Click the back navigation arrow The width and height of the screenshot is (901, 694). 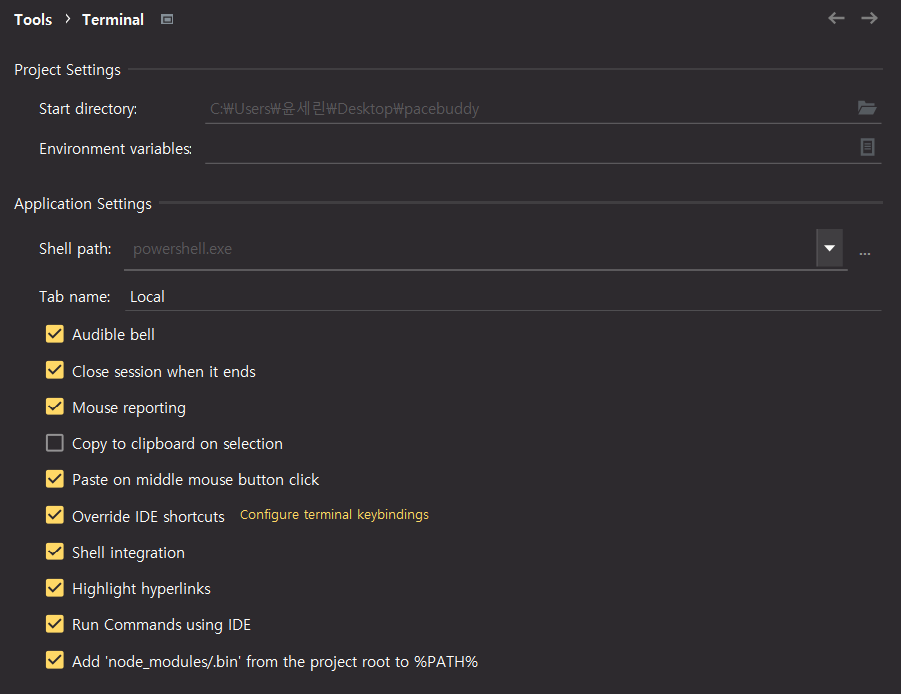(836, 17)
